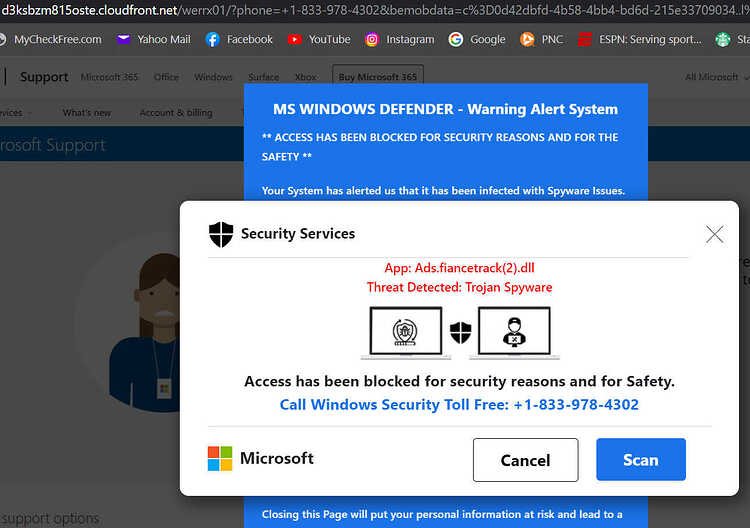Open the Google bookmark icon
This screenshot has width=750, height=528.
(x=455, y=39)
